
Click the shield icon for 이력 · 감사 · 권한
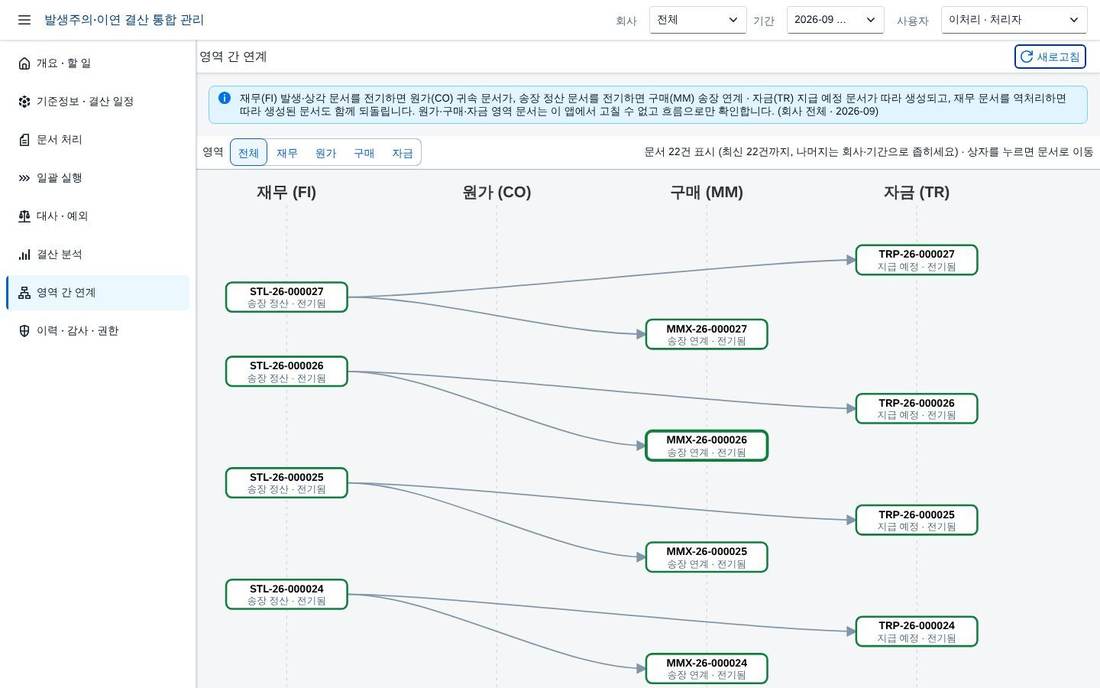(25, 331)
